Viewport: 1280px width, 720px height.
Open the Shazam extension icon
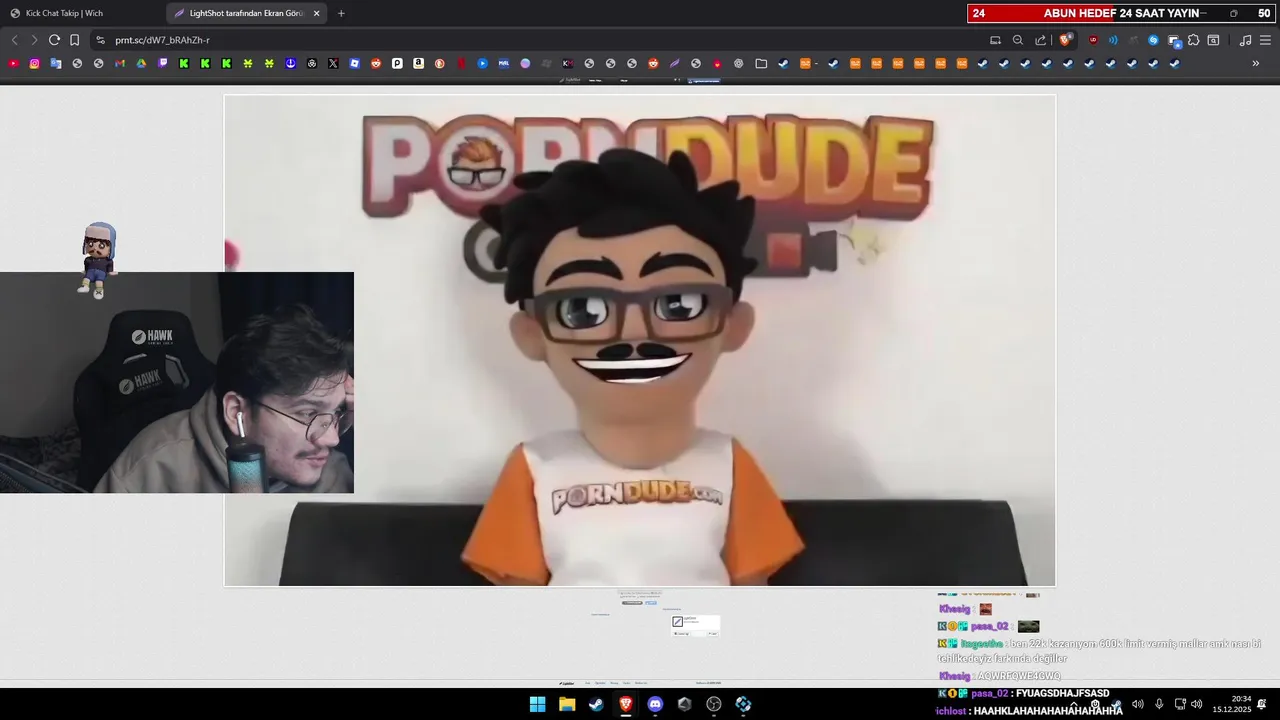coord(1153,40)
